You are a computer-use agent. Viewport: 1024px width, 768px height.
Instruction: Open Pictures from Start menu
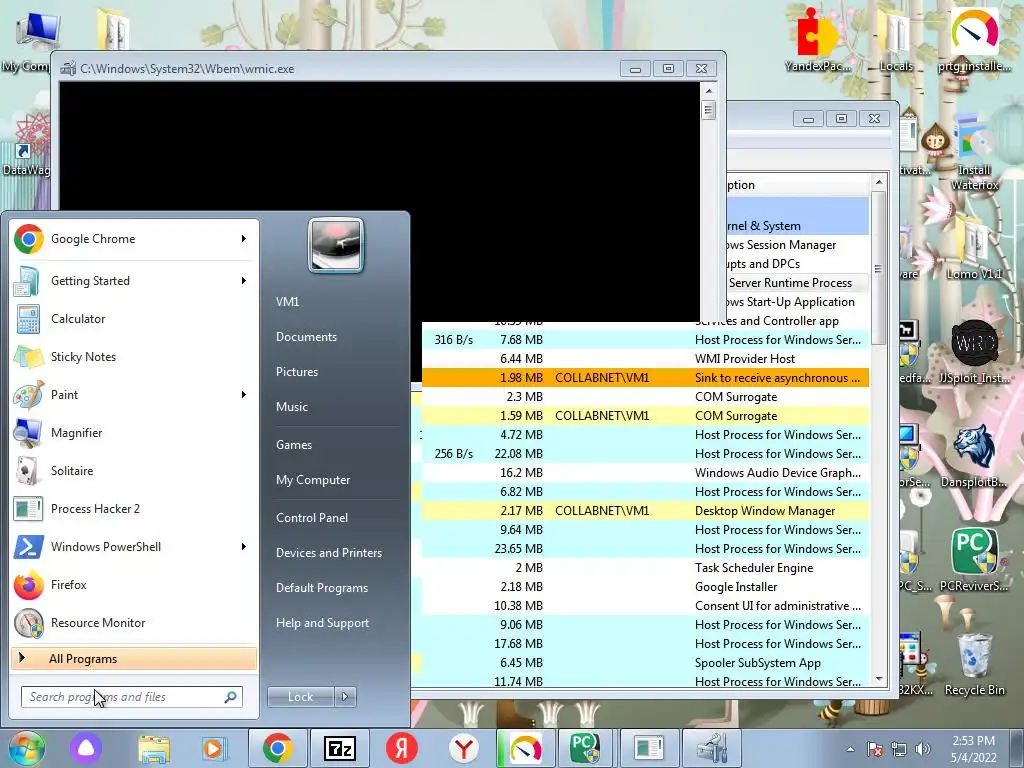296,372
